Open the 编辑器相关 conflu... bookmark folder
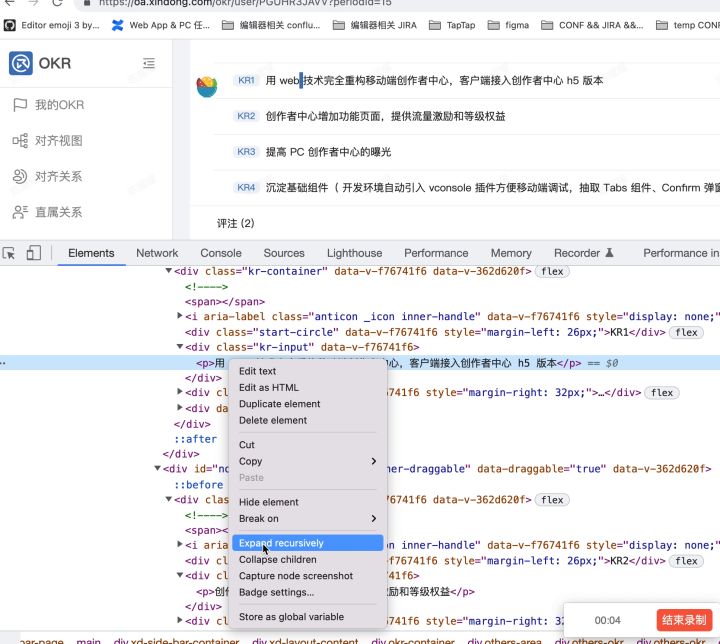 point(271,25)
